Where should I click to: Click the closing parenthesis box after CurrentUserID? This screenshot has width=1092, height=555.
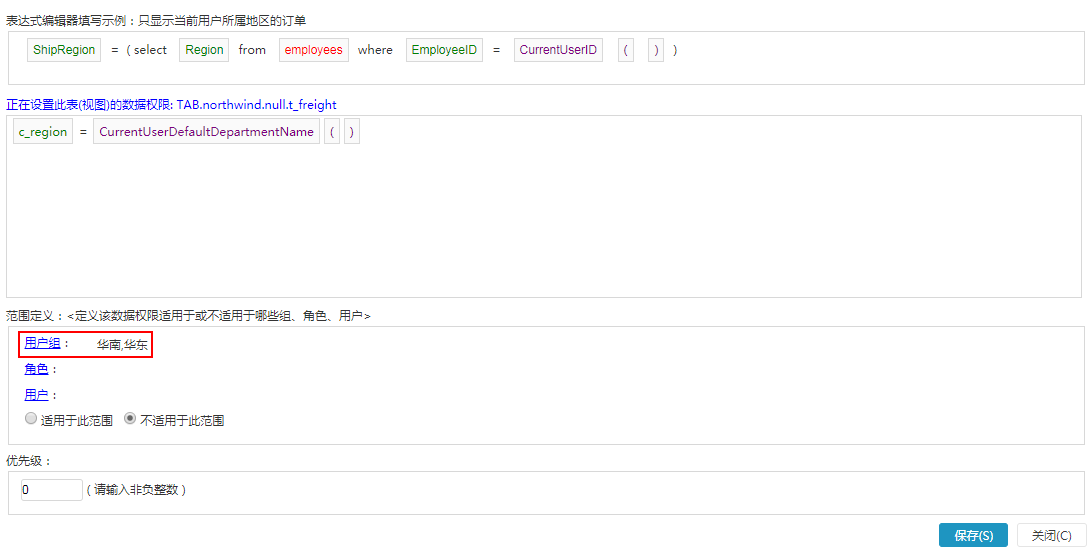656,50
